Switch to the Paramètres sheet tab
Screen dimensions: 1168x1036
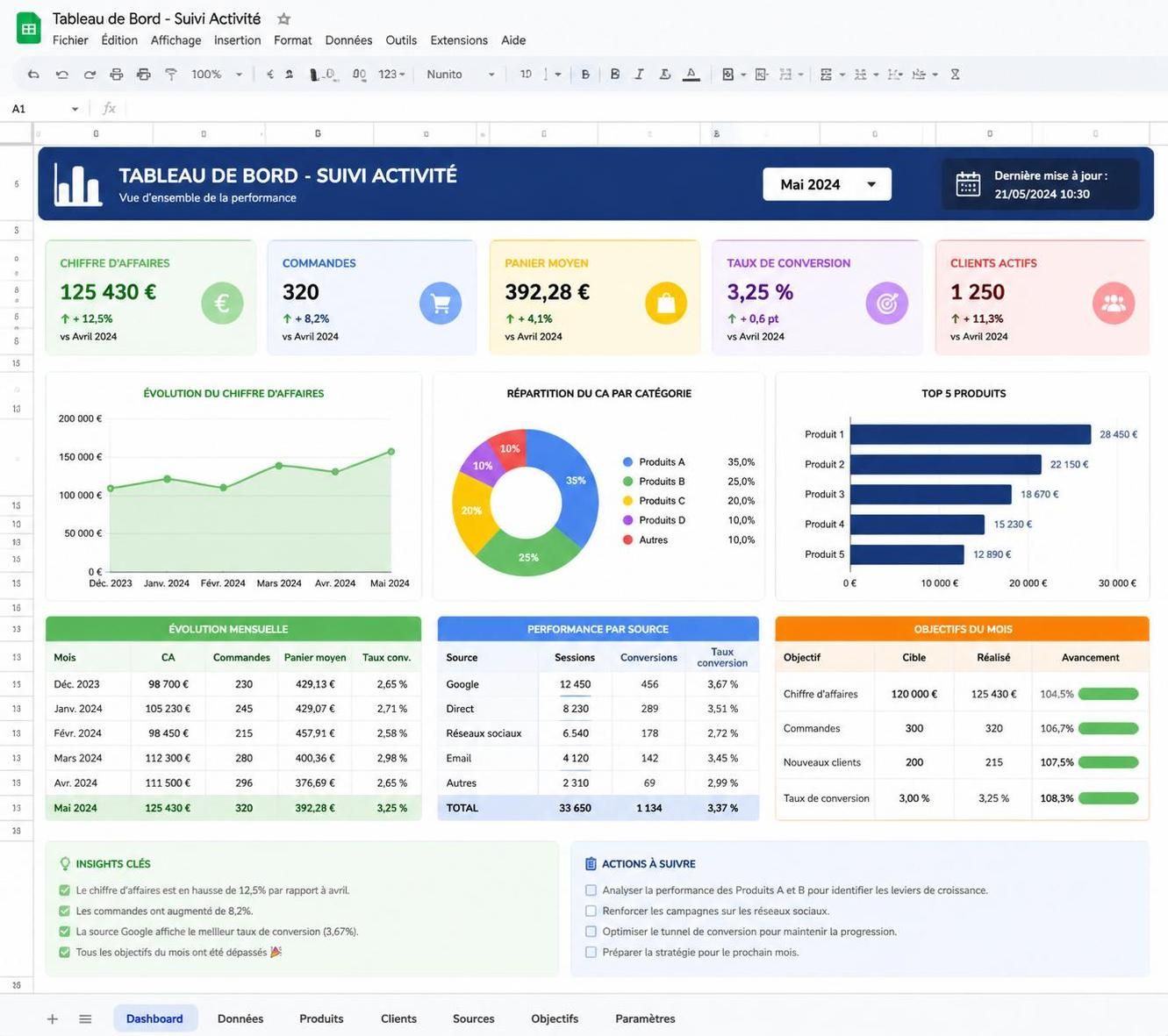[x=645, y=1018]
